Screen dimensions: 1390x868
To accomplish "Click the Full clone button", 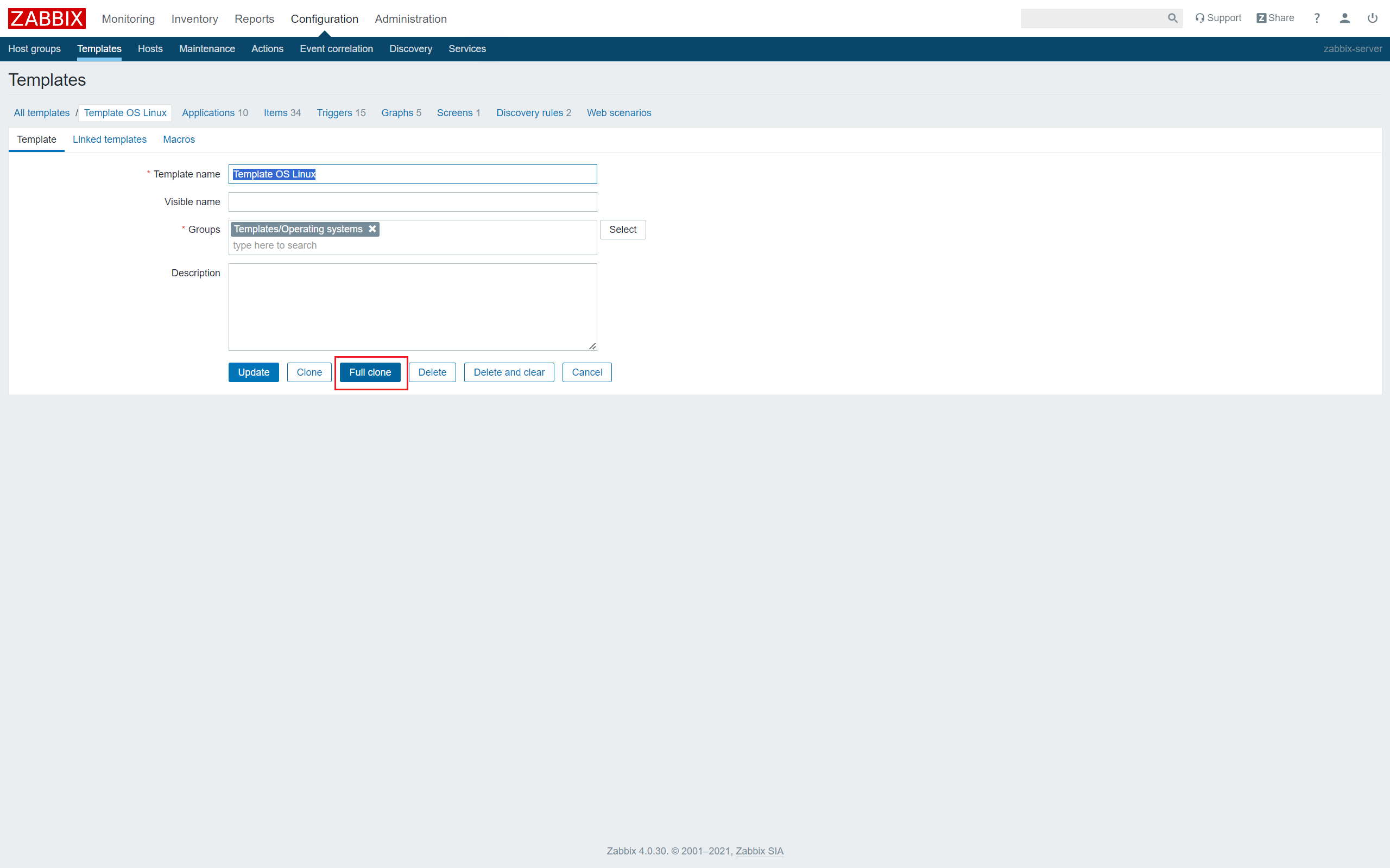I will click(x=370, y=372).
